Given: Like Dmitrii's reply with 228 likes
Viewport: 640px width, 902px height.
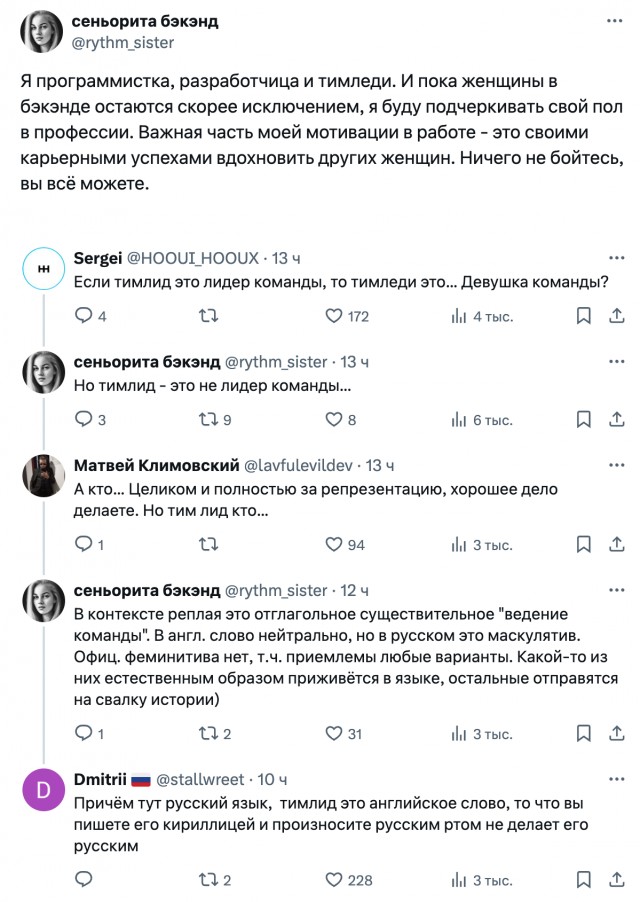Looking at the screenshot, I should [332, 875].
